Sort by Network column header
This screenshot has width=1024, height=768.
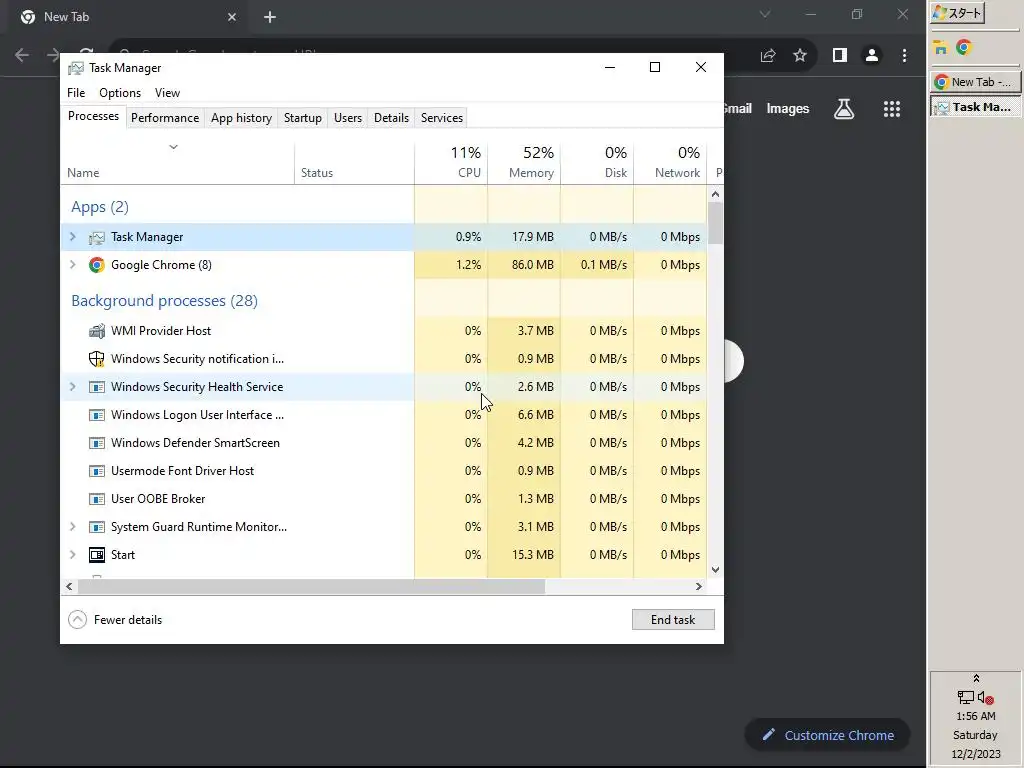click(670, 163)
